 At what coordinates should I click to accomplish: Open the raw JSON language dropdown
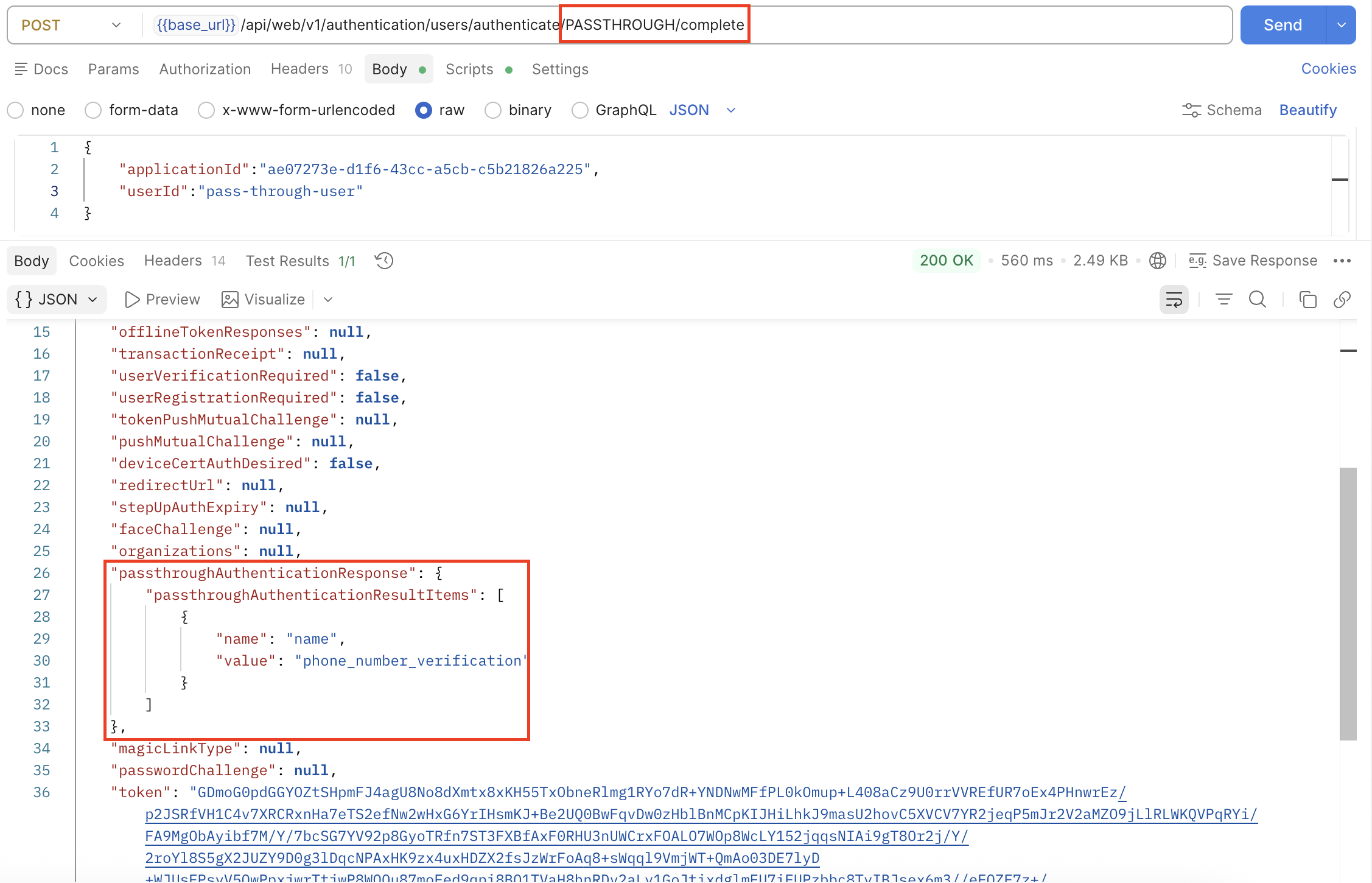point(703,110)
